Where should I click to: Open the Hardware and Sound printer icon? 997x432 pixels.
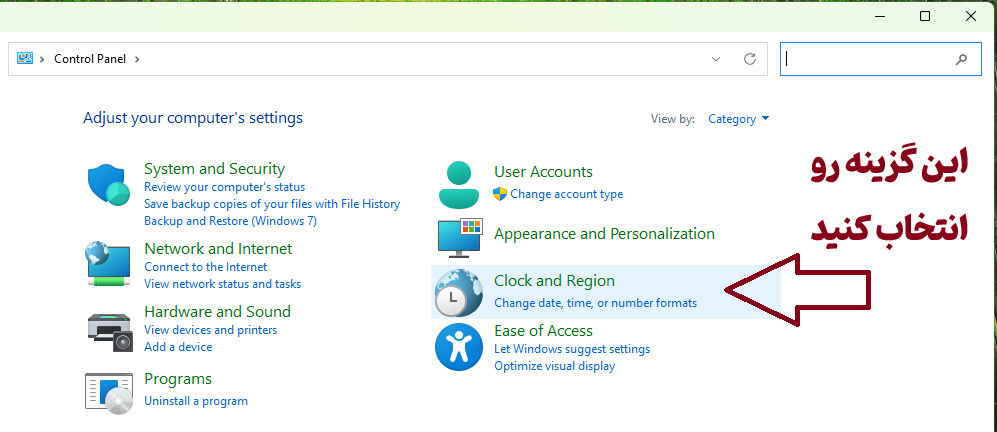pyautogui.click(x=110, y=333)
